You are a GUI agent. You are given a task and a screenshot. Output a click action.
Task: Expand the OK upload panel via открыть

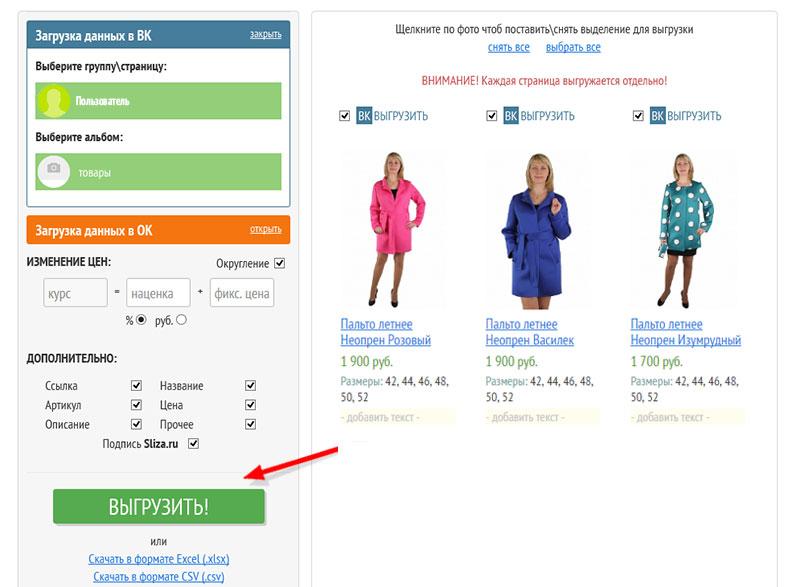tap(266, 229)
